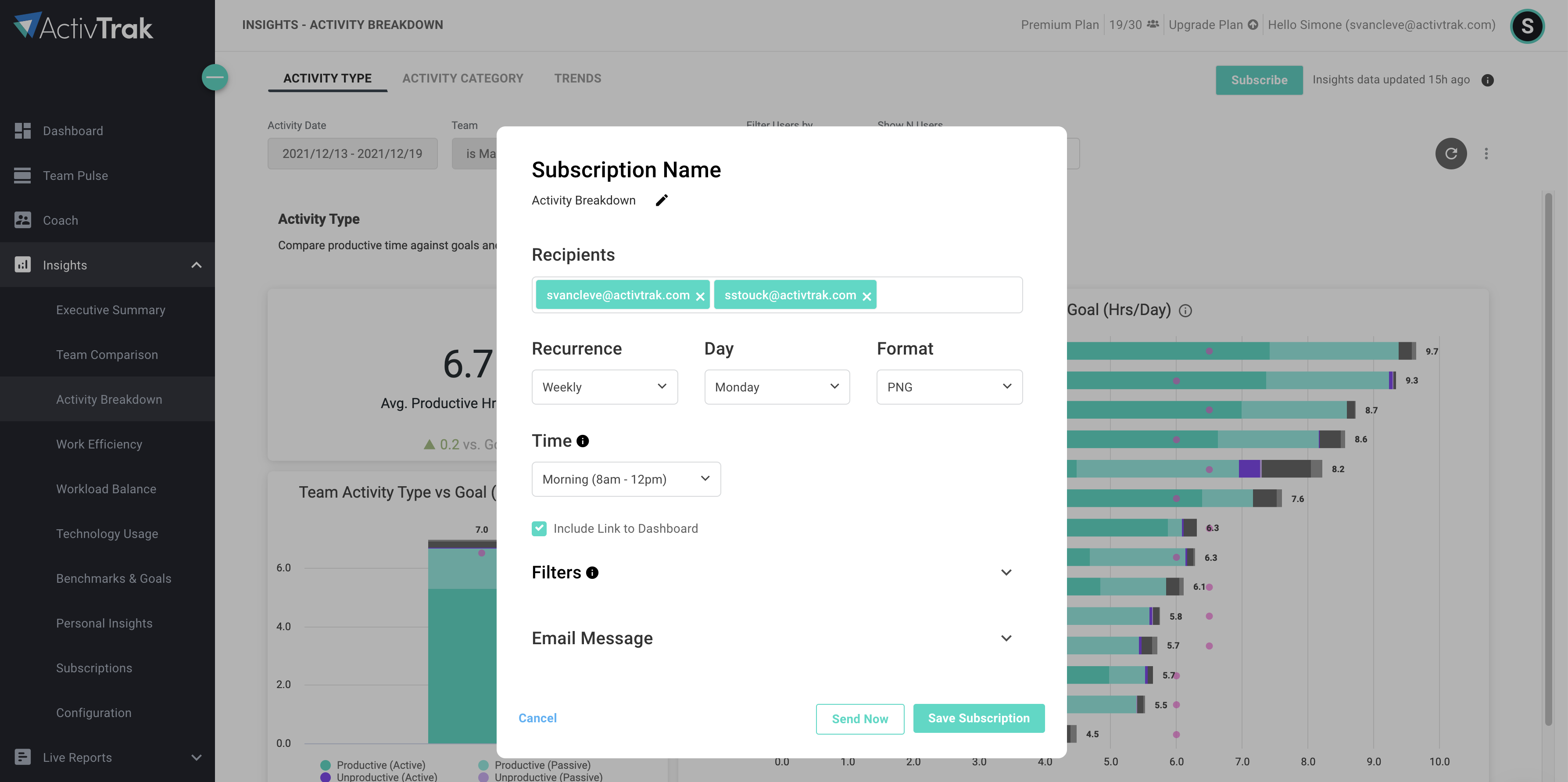1568x782 pixels.
Task: Click the Insights bar-chart icon
Action: [22, 264]
